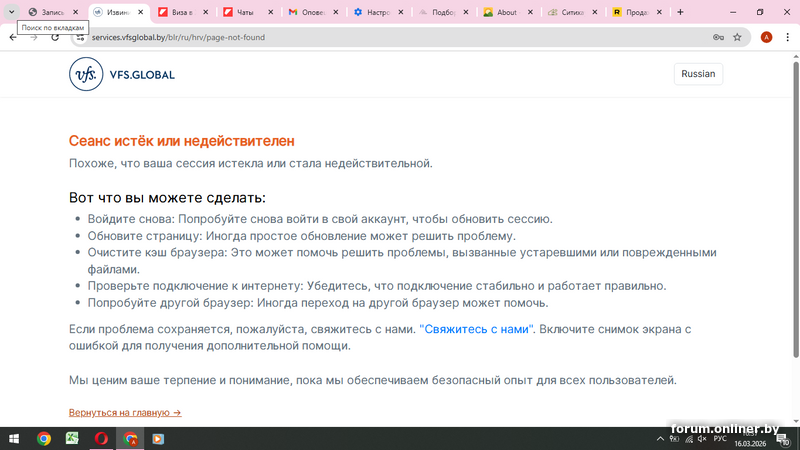Open a new browser tab
Viewport: 800px width, 450px height.
680,12
